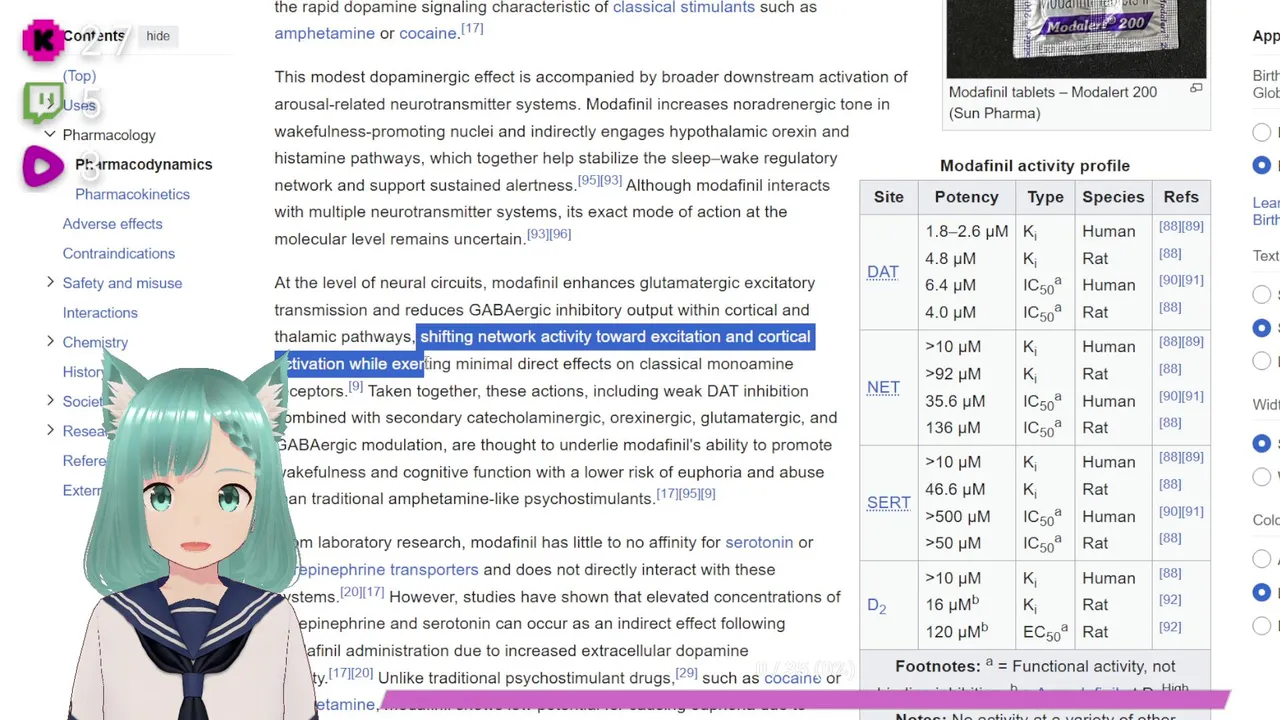Expand the Society section chevron in contents
This screenshot has width=1280, height=720.
(50, 400)
